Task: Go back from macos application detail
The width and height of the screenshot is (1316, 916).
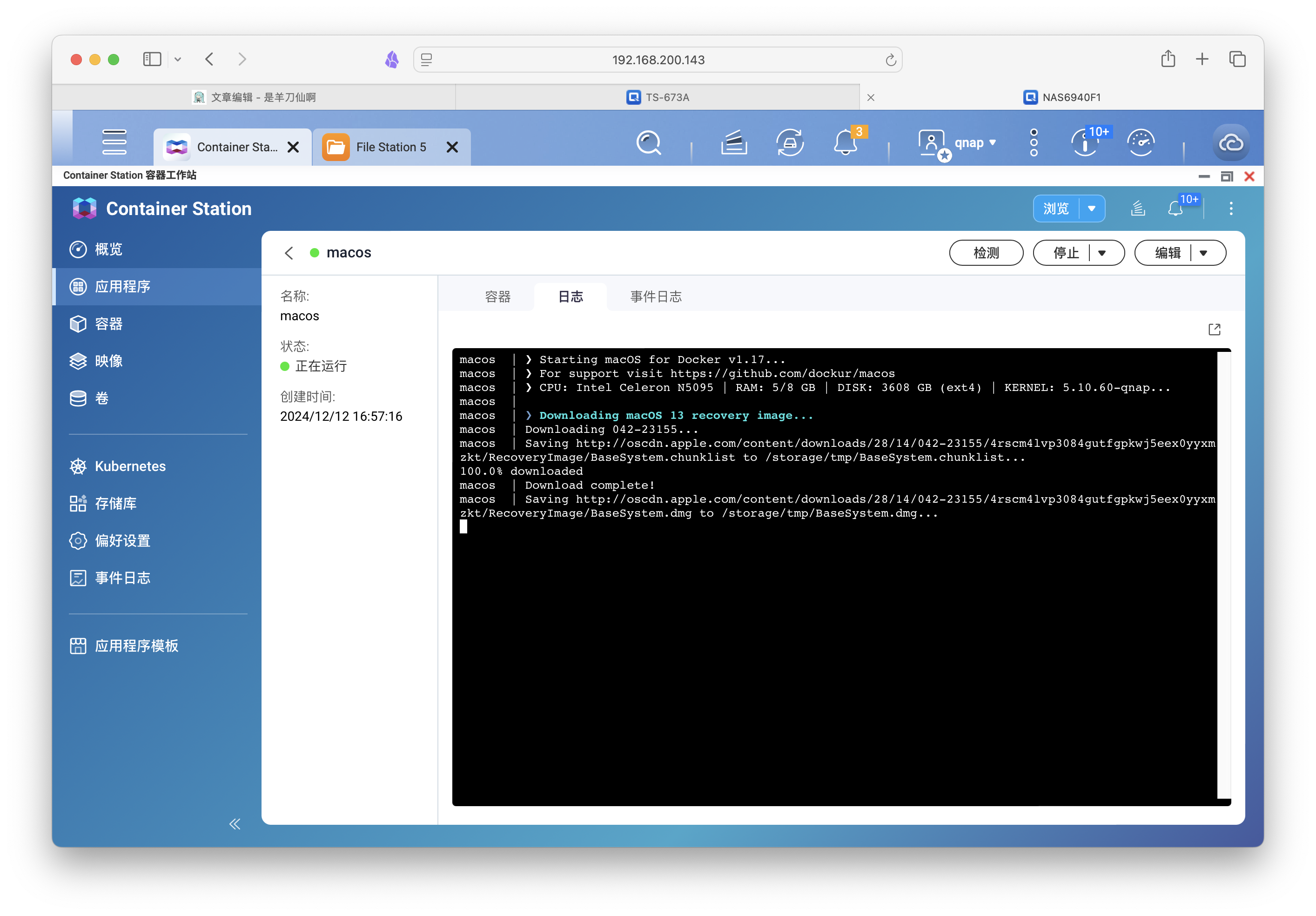Action: [x=289, y=253]
